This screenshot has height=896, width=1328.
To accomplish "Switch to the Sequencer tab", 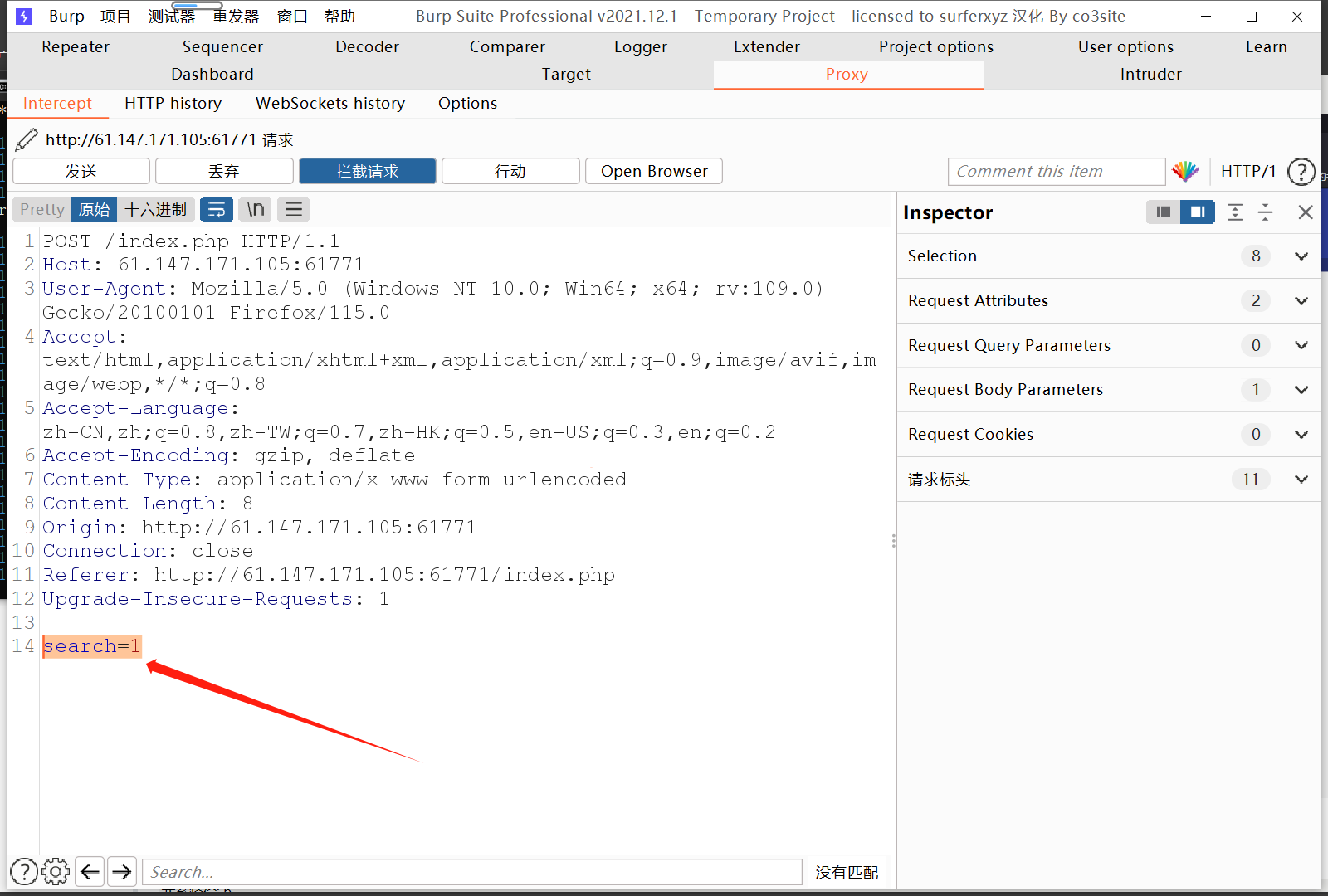I will [222, 47].
